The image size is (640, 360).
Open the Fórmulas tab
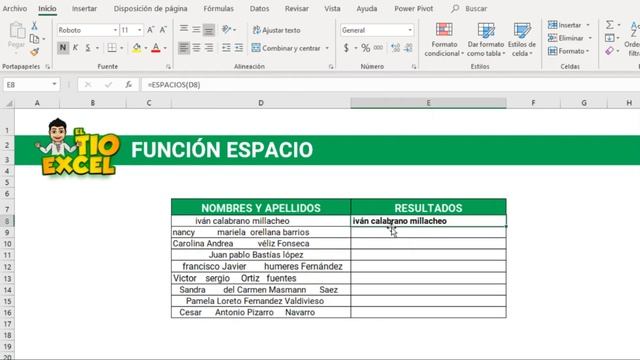point(218,8)
